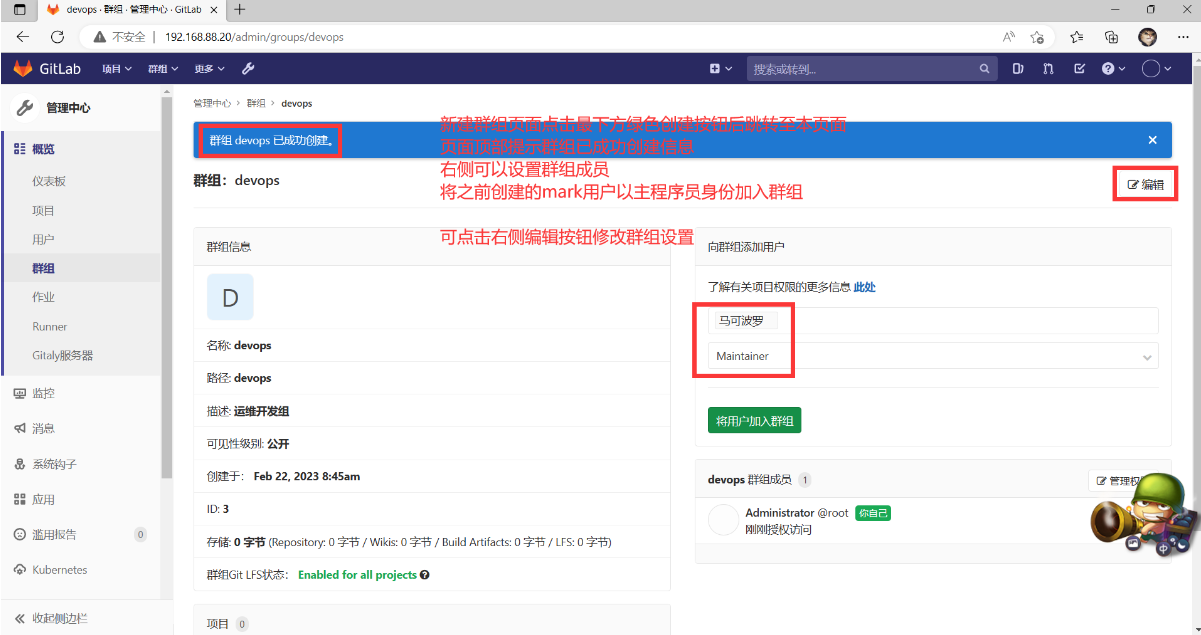Click 将用户加入群组 green button
The width and height of the screenshot is (1201, 635).
pyautogui.click(x=754, y=420)
